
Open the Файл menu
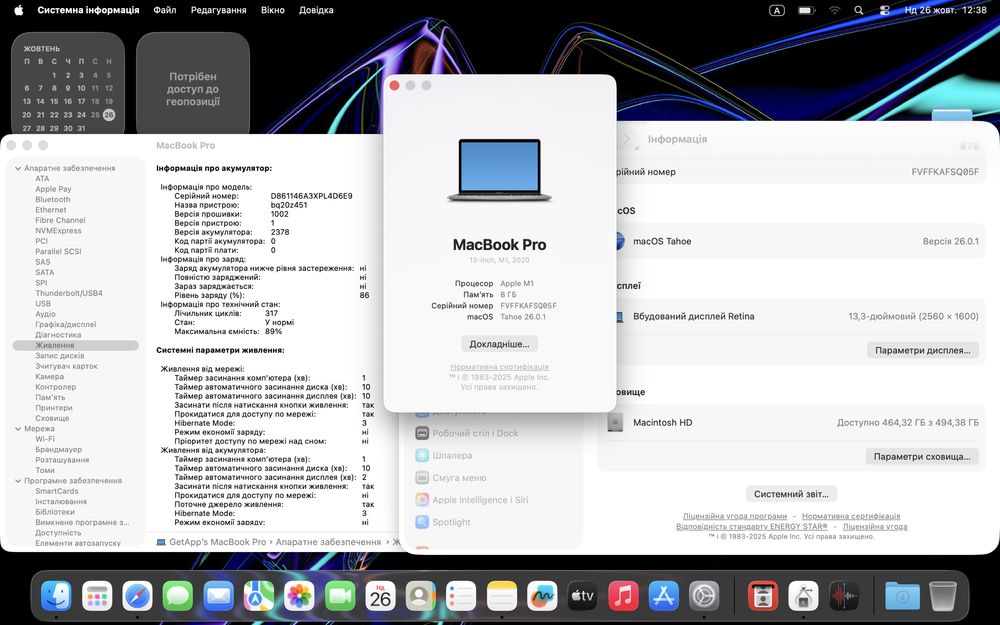165,10
